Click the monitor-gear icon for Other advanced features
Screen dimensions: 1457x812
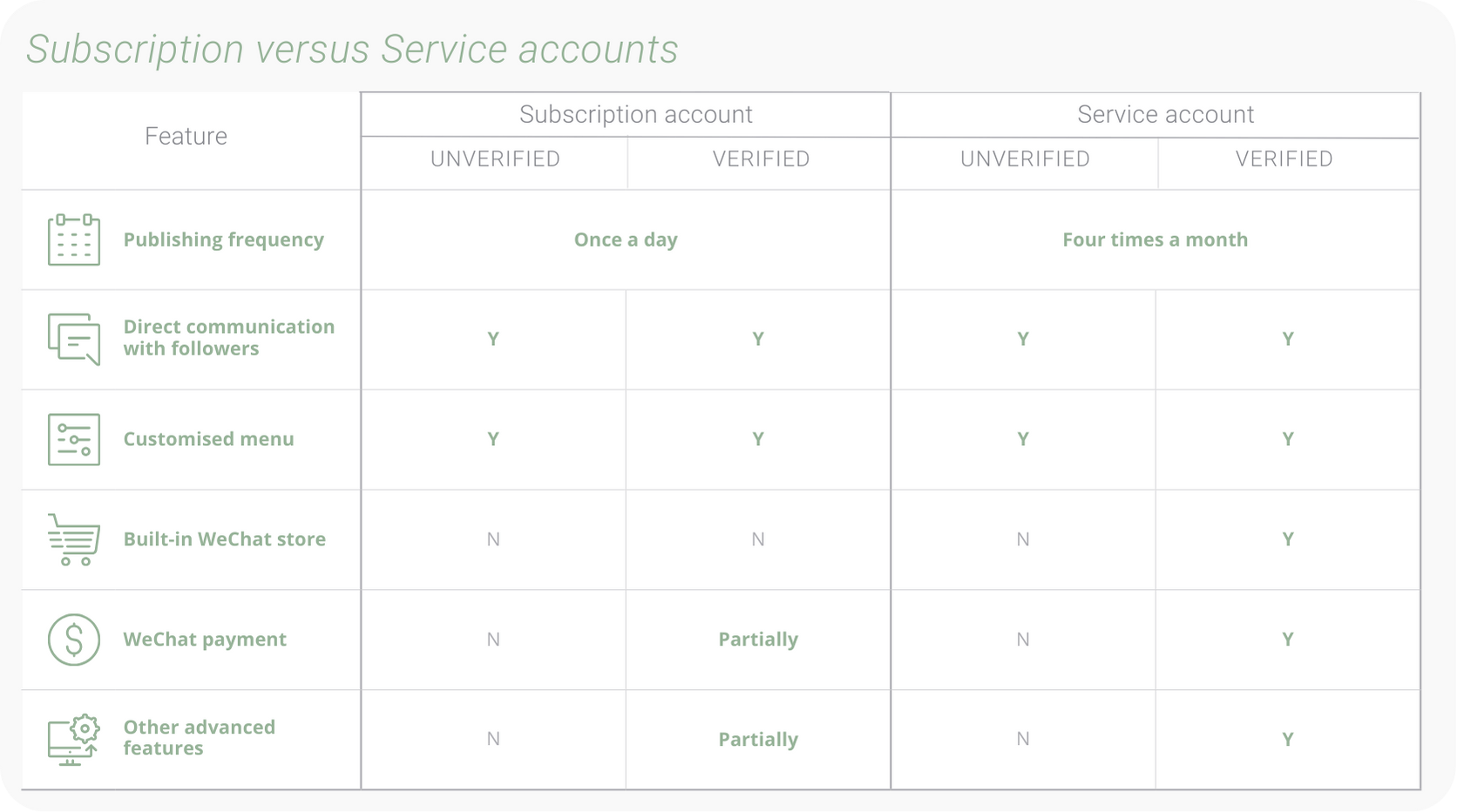point(74,739)
